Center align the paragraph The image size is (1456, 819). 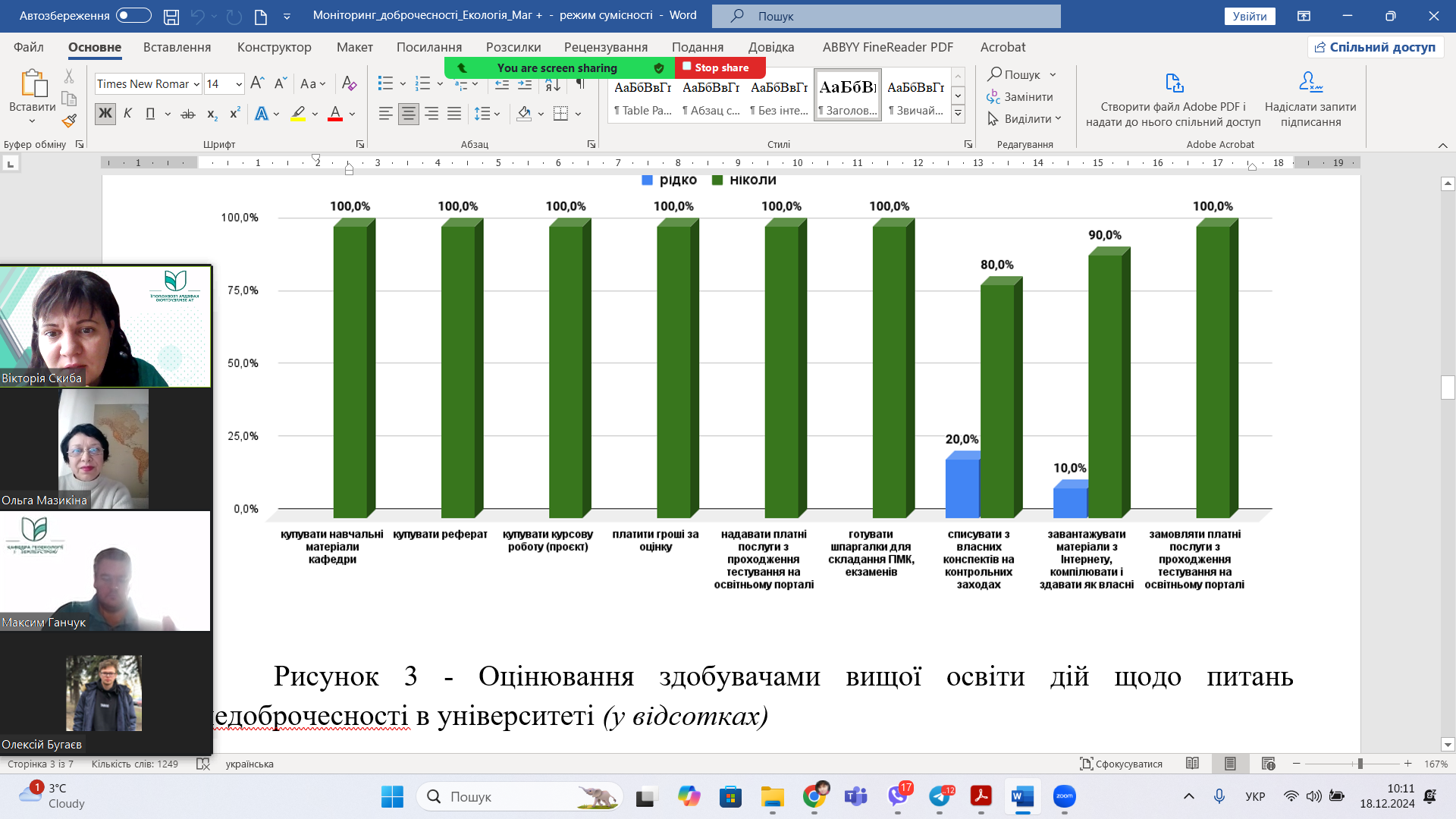[409, 114]
